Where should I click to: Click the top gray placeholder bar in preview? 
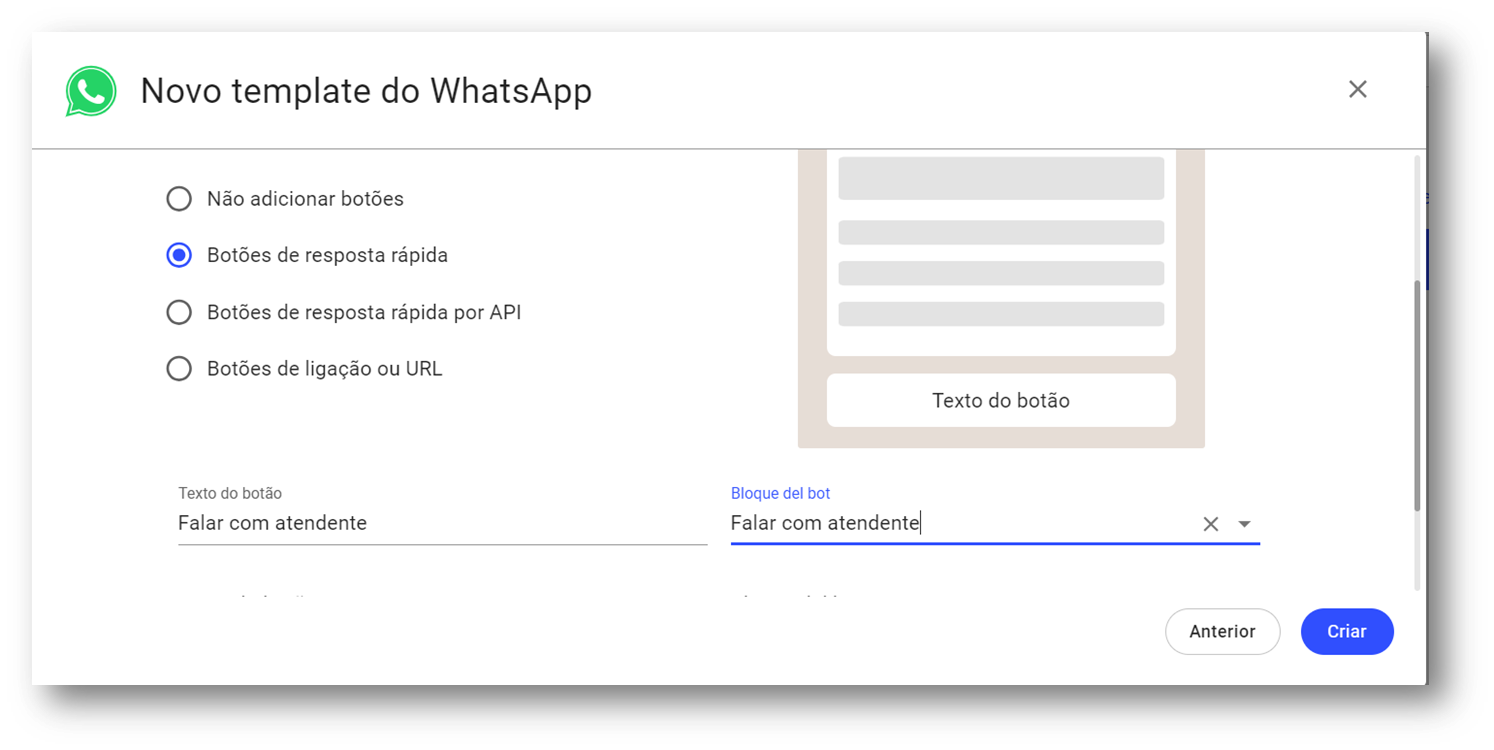point(1001,178)
